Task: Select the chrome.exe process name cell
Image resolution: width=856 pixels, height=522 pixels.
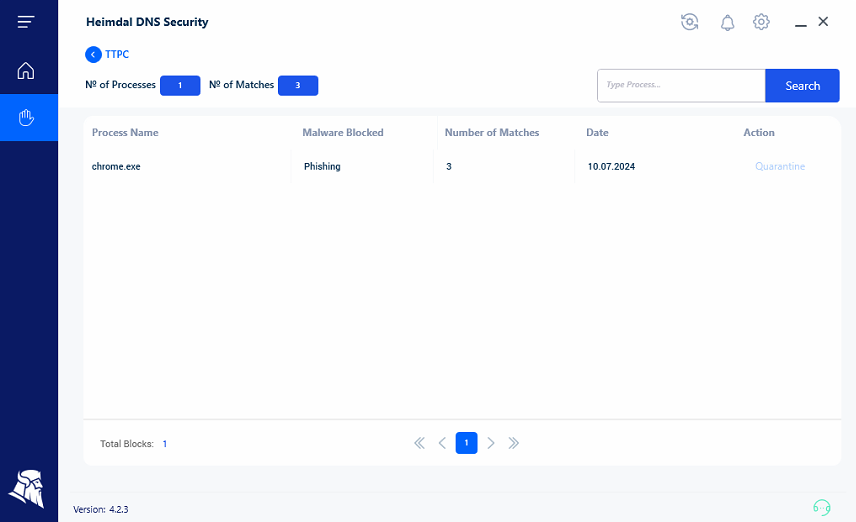Action: point(116,167)
